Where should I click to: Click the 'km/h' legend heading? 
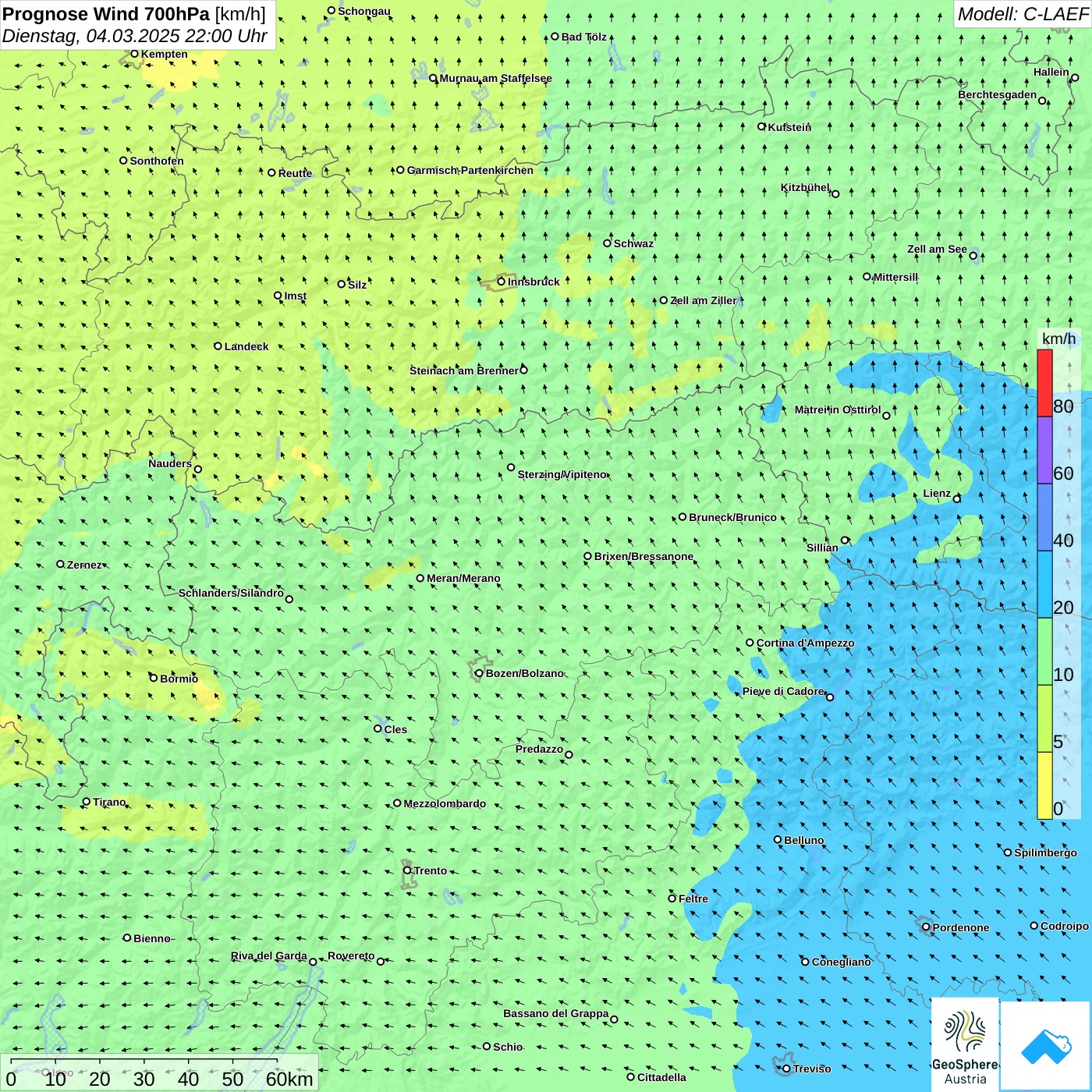(x=1058, y=339)
